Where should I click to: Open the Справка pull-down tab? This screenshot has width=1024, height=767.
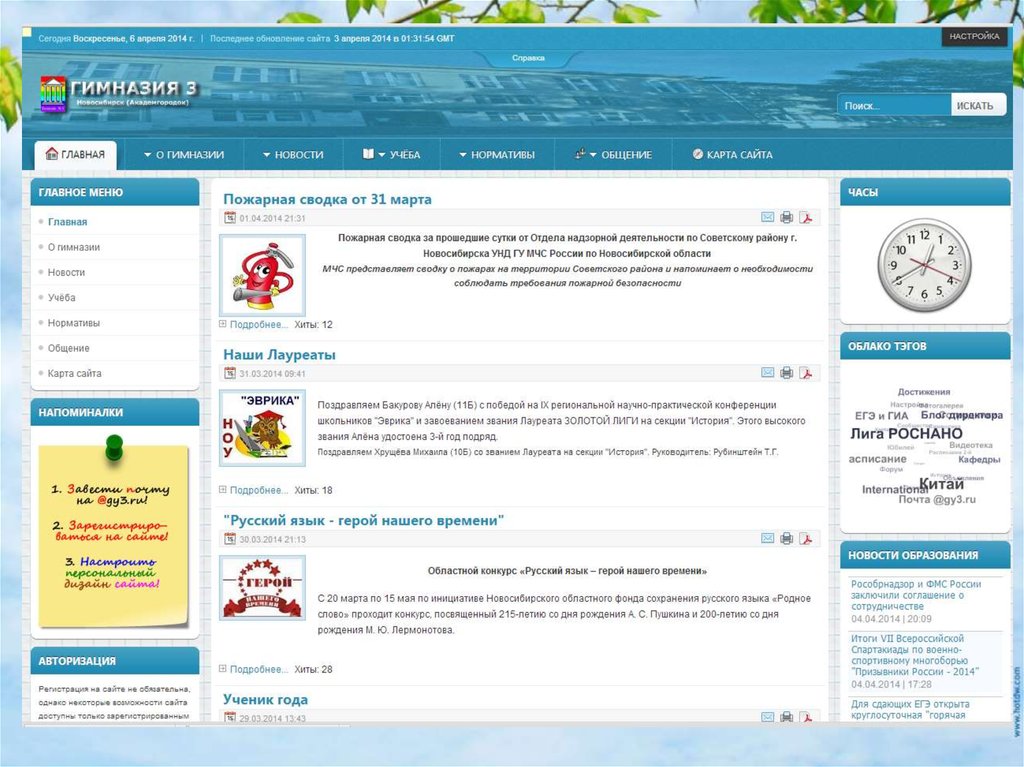(x=528, y=58)
